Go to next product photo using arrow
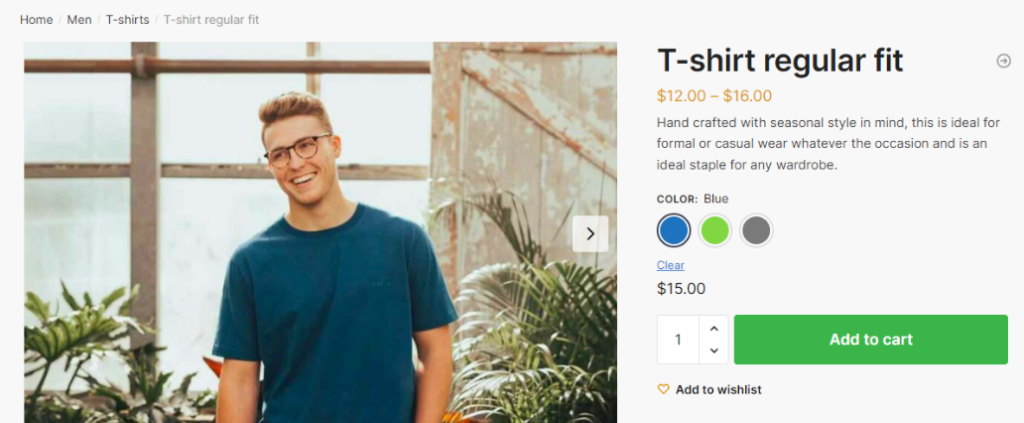The image size is (1024, 423). tap(590, 234)
